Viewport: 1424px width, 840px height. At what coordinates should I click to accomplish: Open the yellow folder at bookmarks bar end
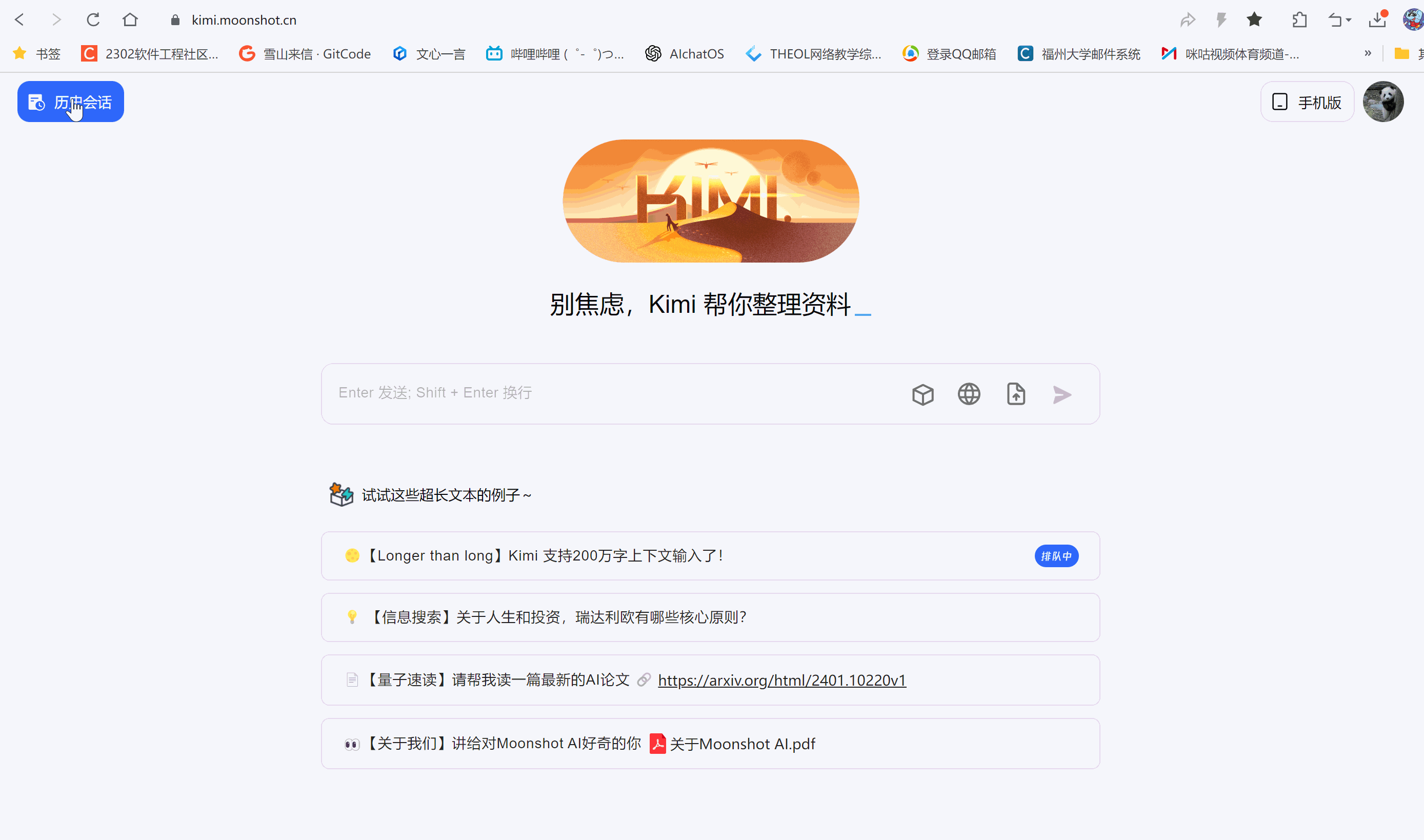coord(1401,54)
